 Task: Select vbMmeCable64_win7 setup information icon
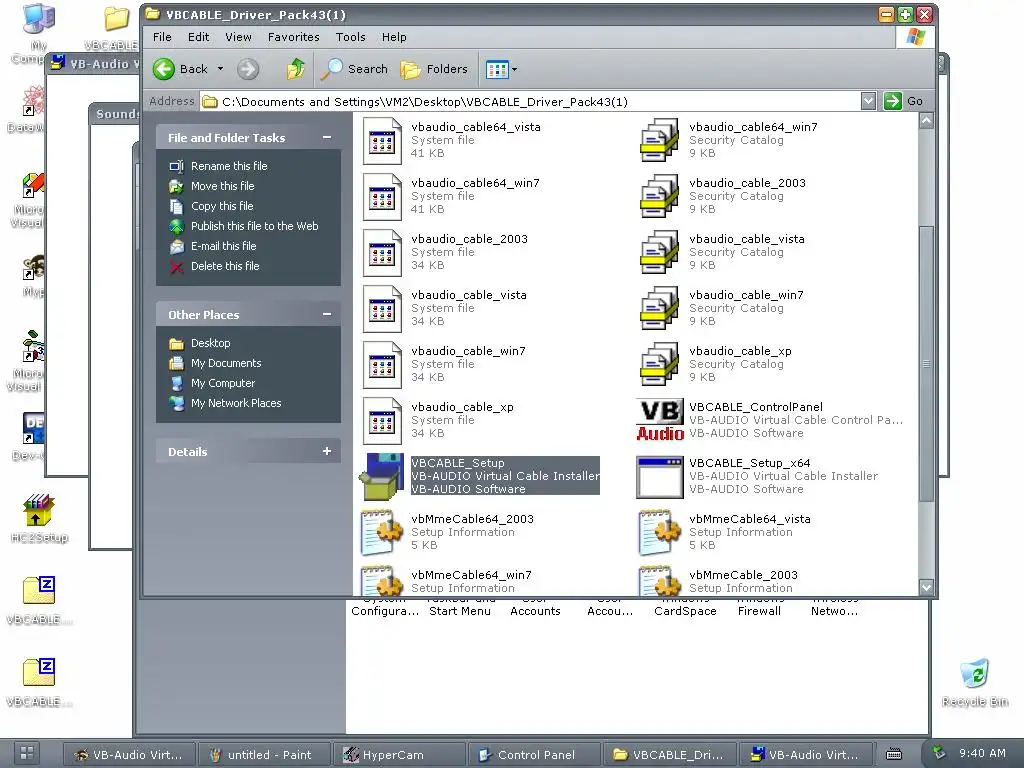coord(382,580)
